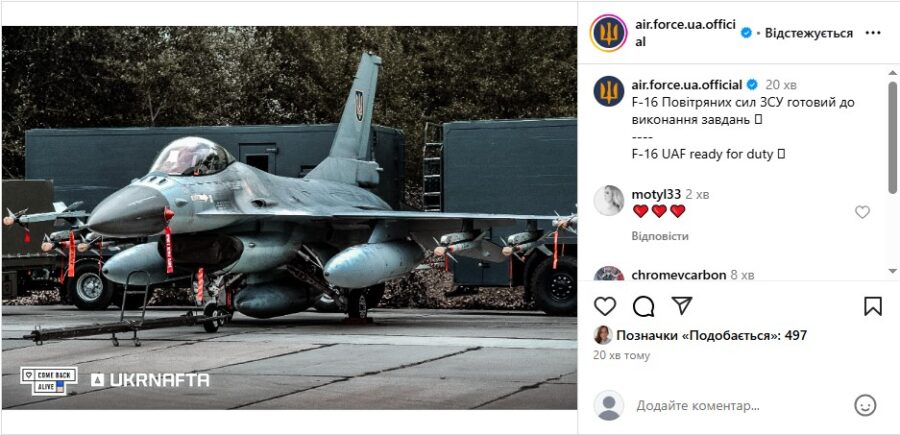Image resolution: width=900 pixels, height=435 pixels.
Task: Open motyl33's profile picture
Action: click(608, 200)
